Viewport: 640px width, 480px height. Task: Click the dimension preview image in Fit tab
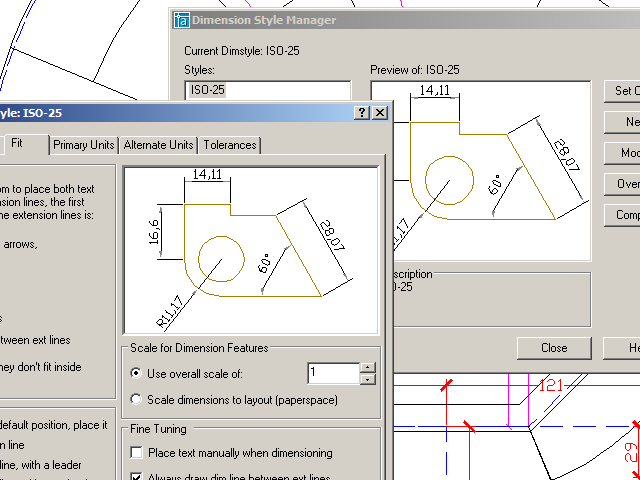(251, 250)
